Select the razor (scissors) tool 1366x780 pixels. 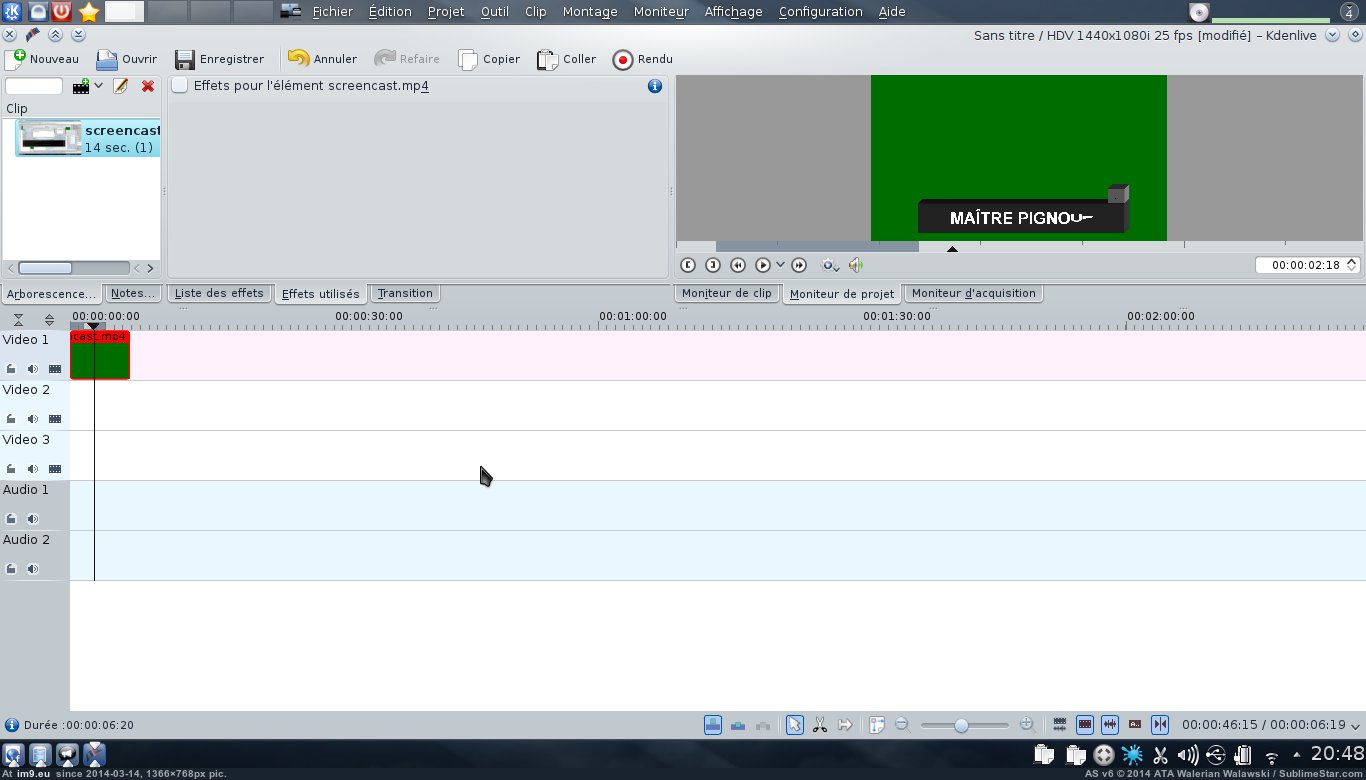(819, 725)
